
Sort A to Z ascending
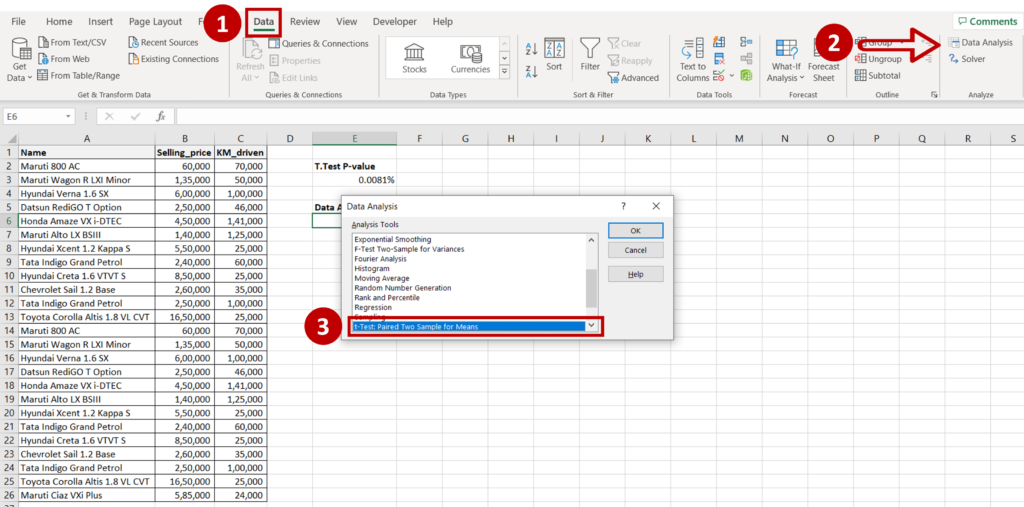click(531, 49)
